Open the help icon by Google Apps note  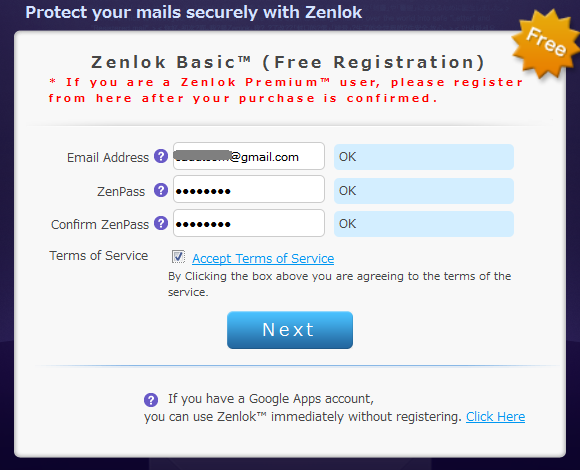(151, 400)
